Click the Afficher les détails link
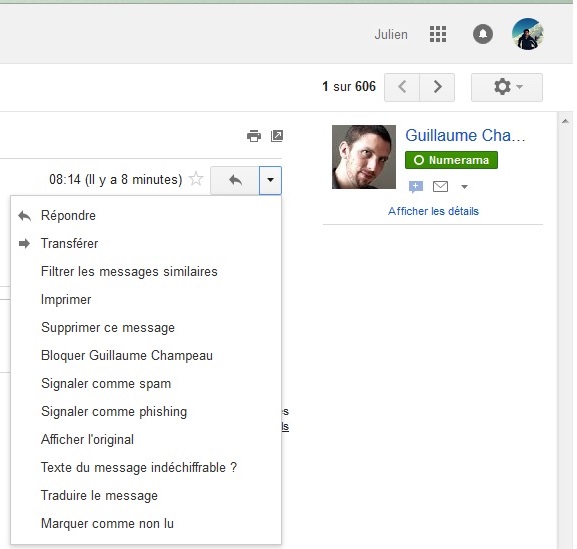 tap(433, 211)
